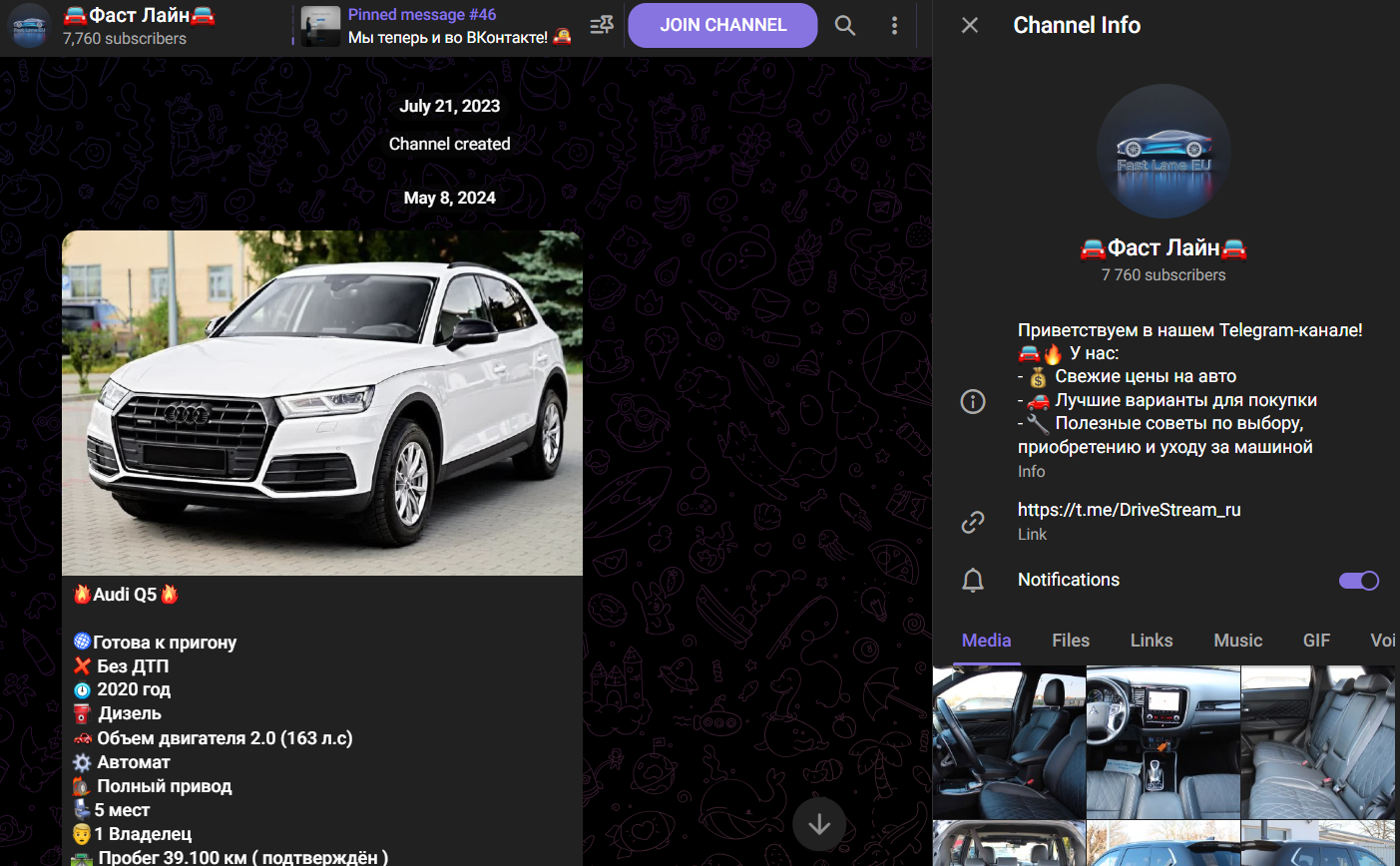Click the scroll-to-bottom arrow button
Viewport: 1400px width, 866px height.
(819, 824)
